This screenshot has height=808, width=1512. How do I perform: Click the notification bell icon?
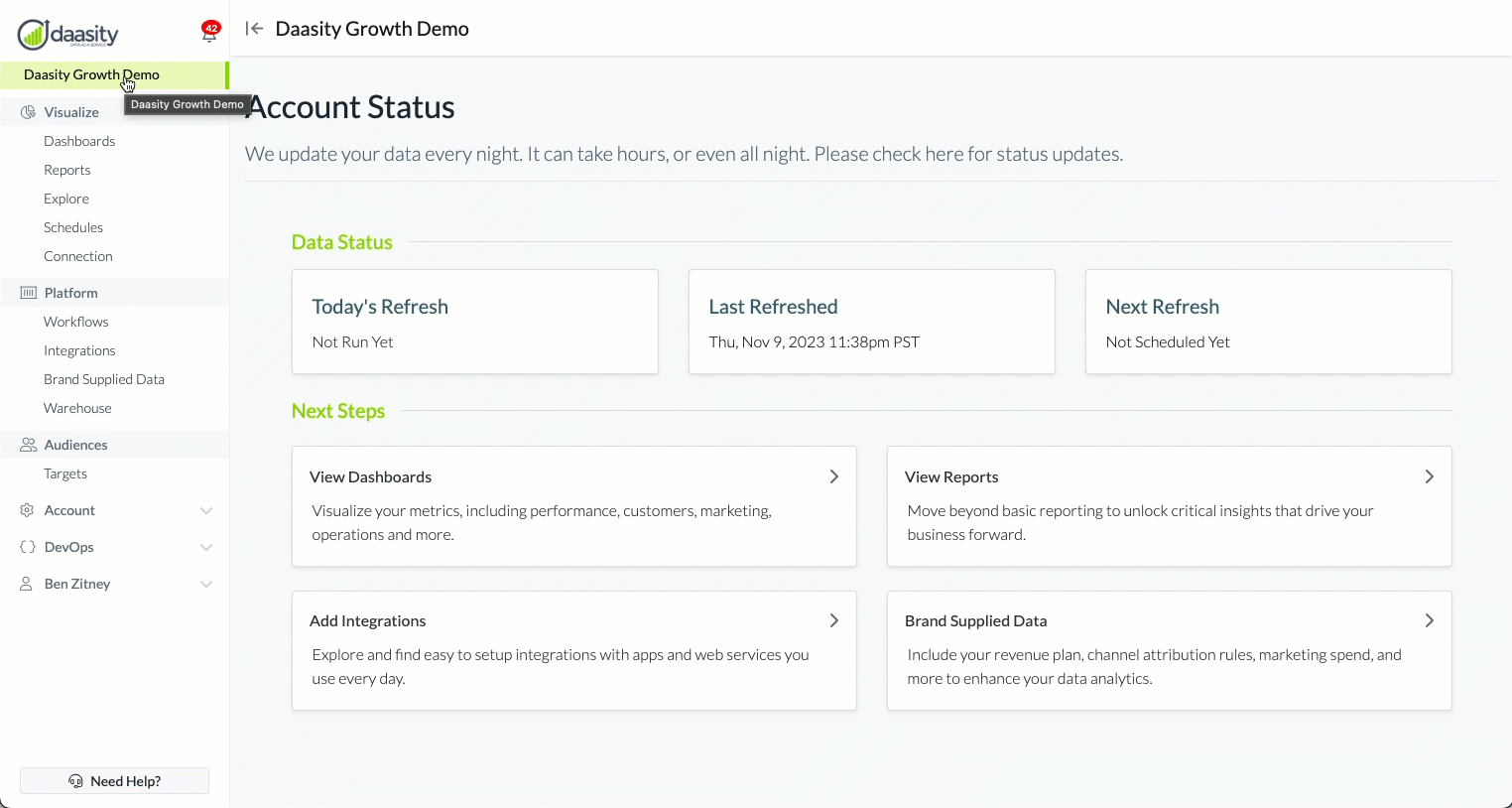click(209, 33)
